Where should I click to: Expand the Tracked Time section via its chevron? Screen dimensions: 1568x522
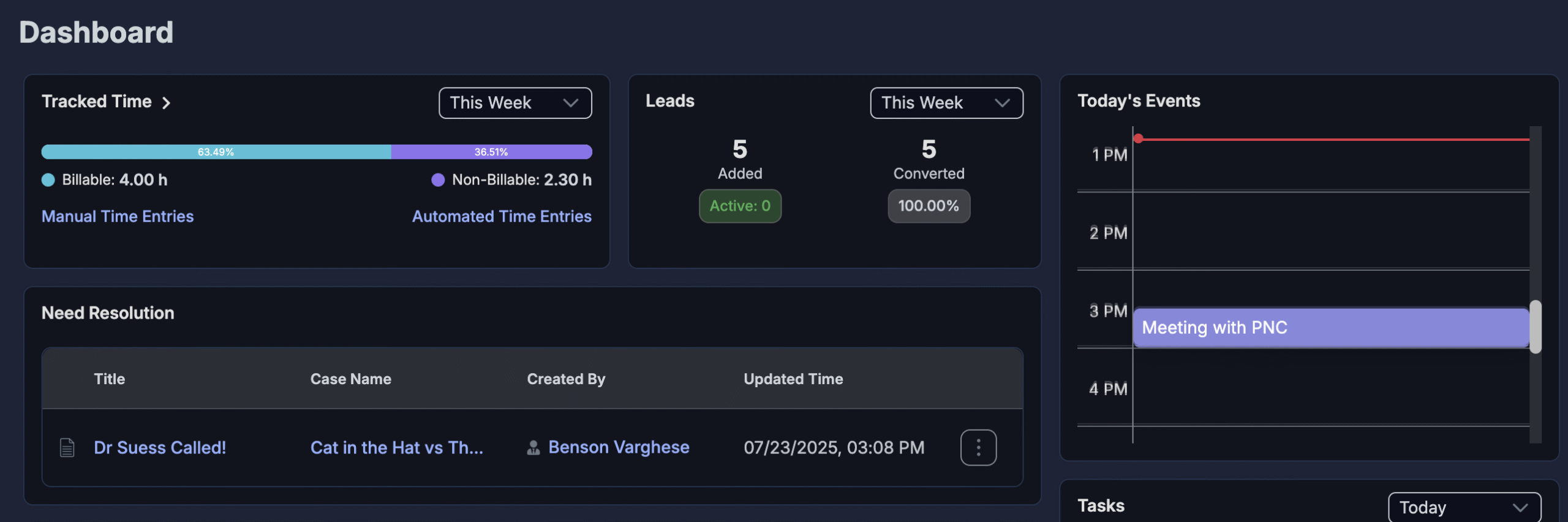coord(167,103)
